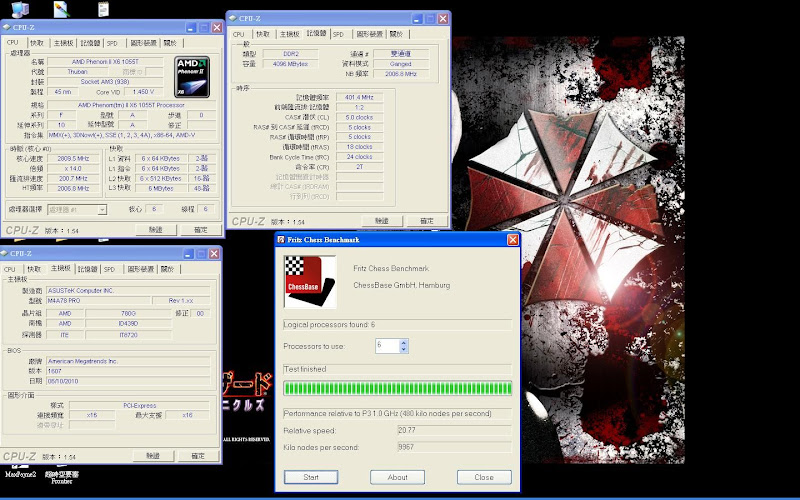This screenshot has height=500, width=800.
Task: Select 圖形裝置 tab in CPU-Z memory window
Action: (369, 34)
